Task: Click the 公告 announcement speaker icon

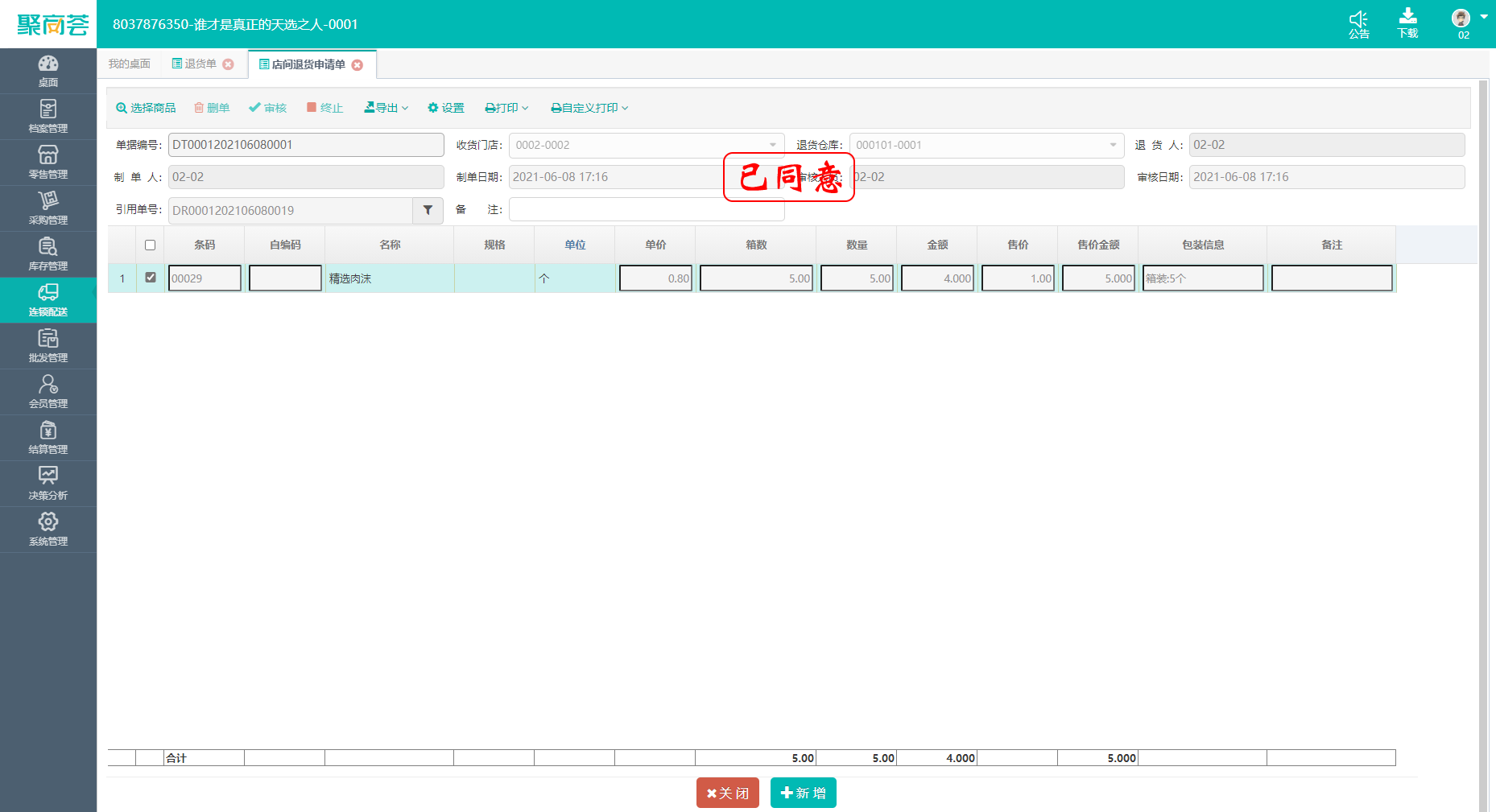Action: [x=1359, y=24]
